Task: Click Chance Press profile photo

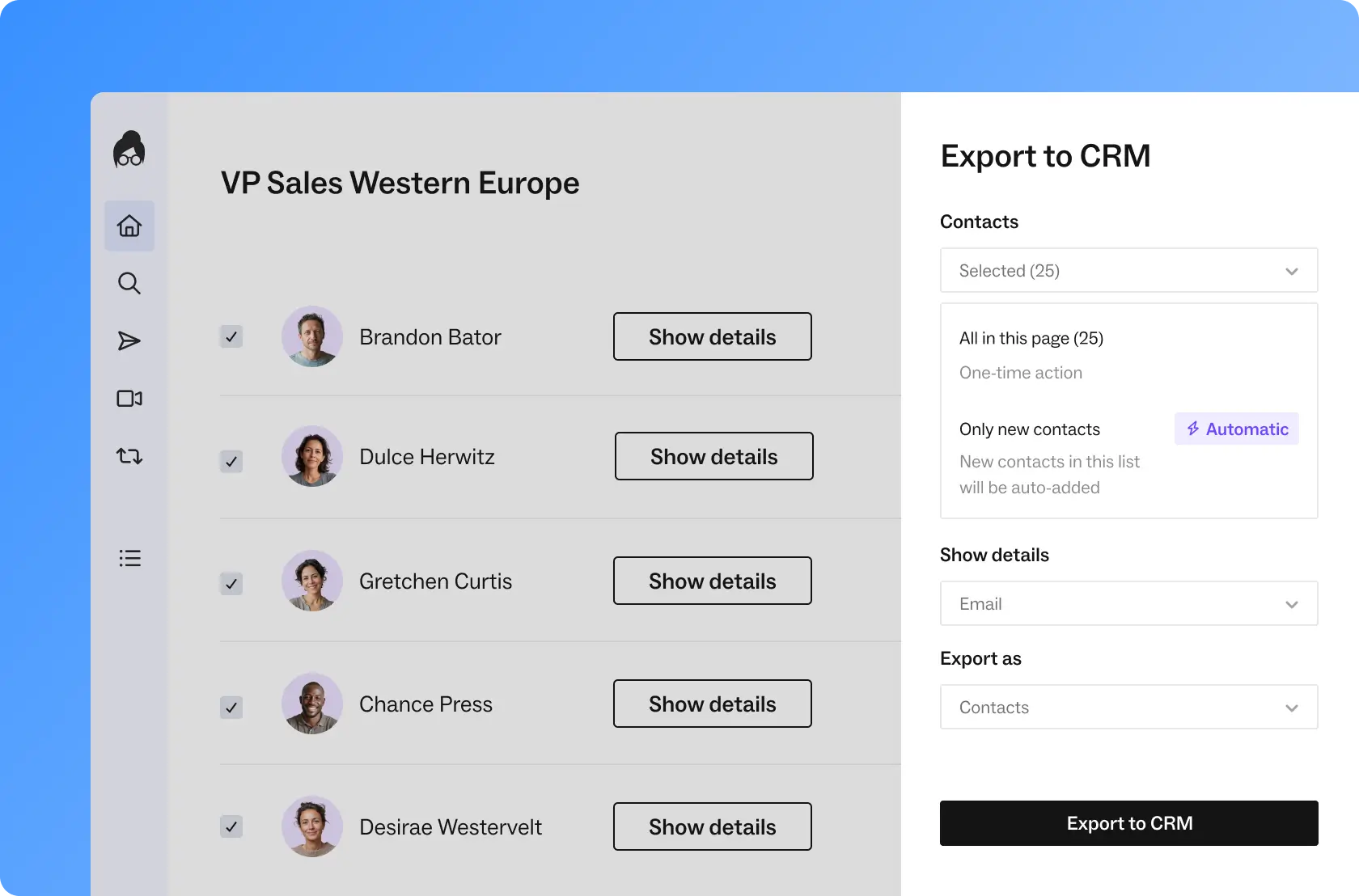Action: click(312, 704)
